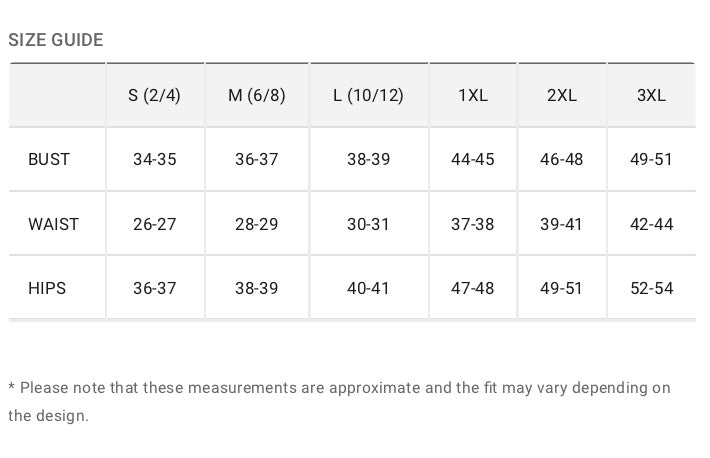Click the SIZE GUIDE heading

[x=56, y=40]
